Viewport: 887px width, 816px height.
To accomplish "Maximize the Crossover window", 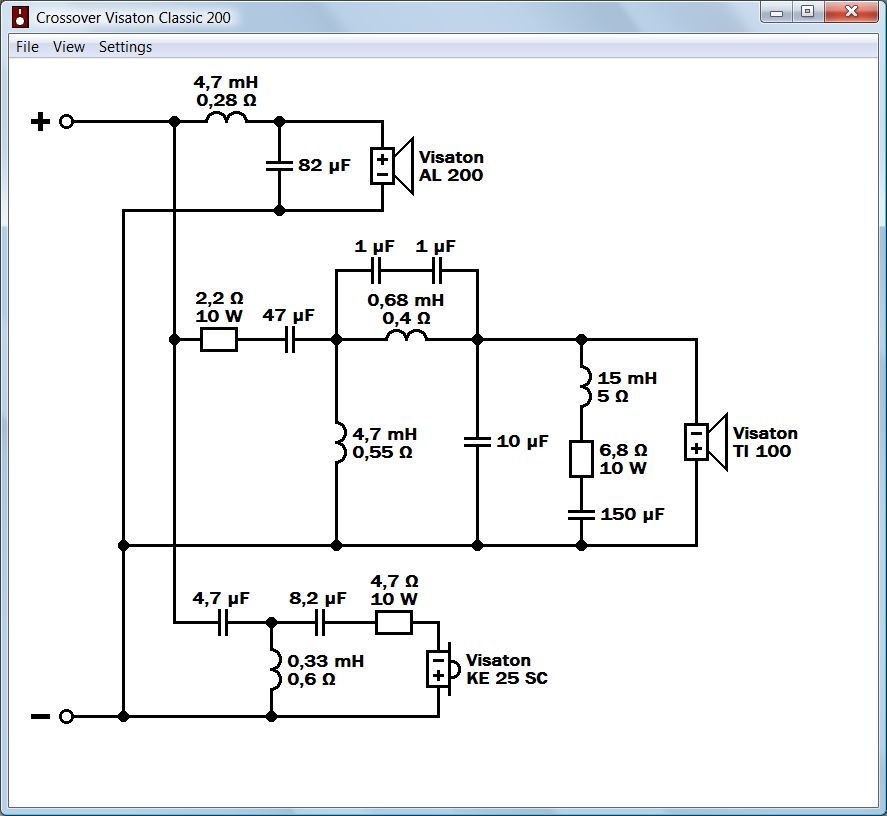I will pos(808,12).
